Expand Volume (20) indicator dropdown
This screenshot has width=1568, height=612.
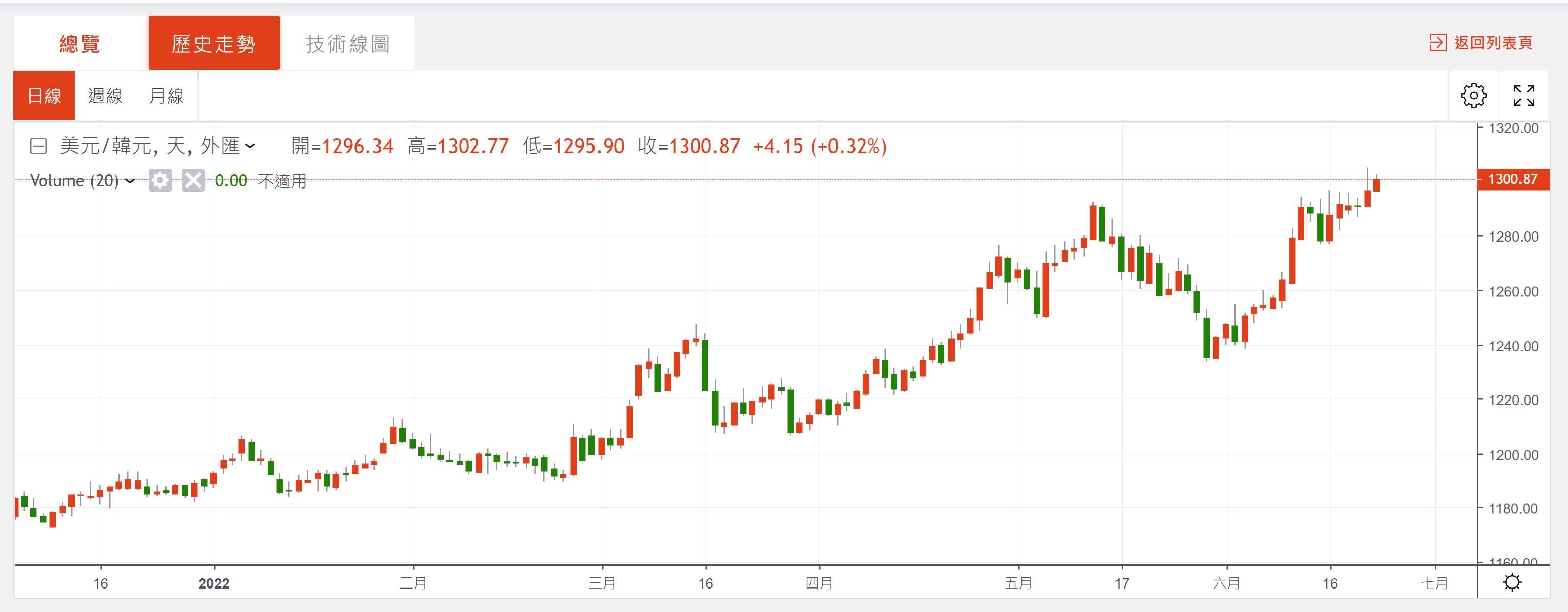pyautogui.click(x=130, y=181)
